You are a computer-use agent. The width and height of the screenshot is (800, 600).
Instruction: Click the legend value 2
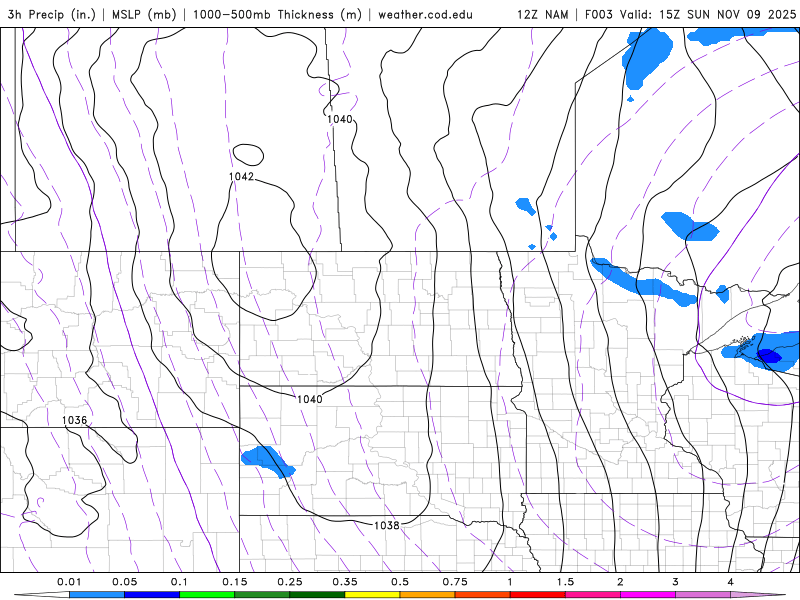620,582
